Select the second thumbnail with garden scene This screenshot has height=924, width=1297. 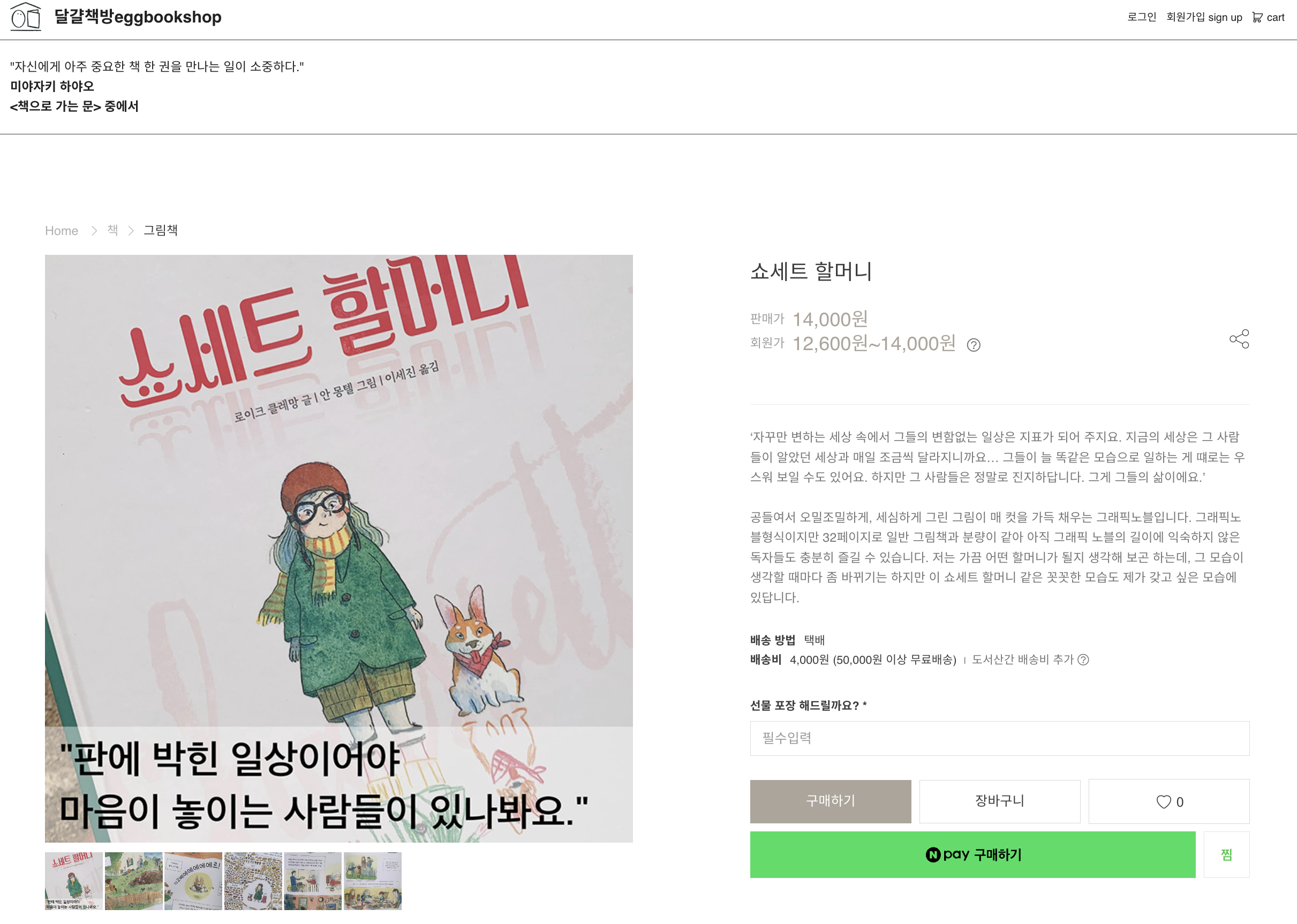coord(134,881)
